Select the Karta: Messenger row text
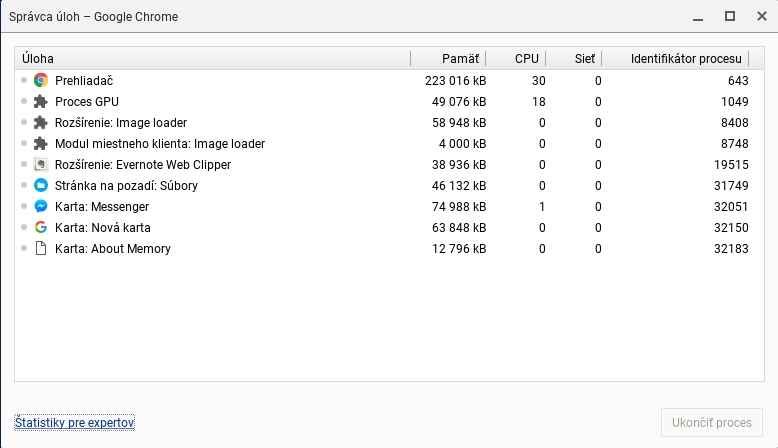The image size is (778, 448). [x=102, y=207]
